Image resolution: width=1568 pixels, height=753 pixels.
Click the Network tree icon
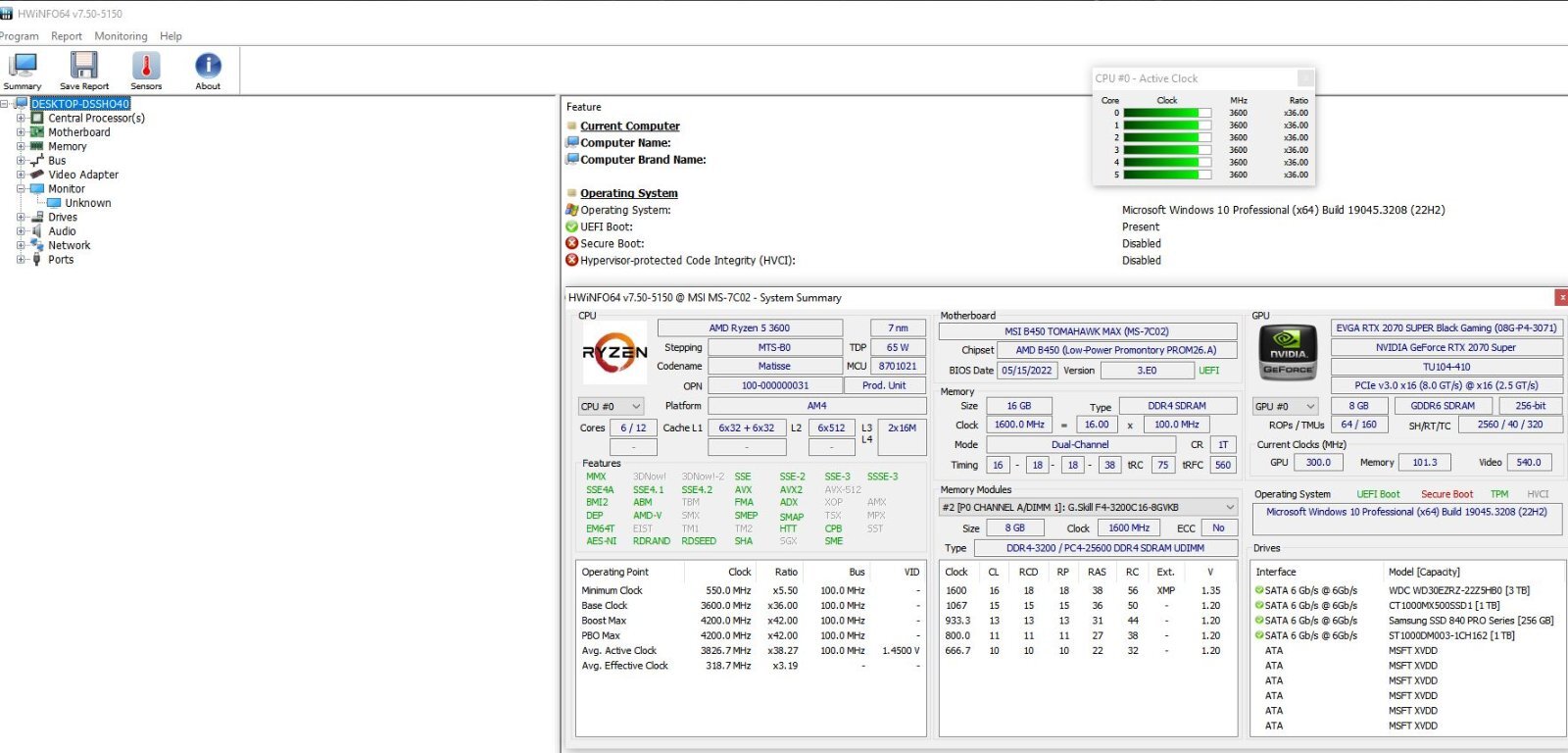[x=37, y=245]
